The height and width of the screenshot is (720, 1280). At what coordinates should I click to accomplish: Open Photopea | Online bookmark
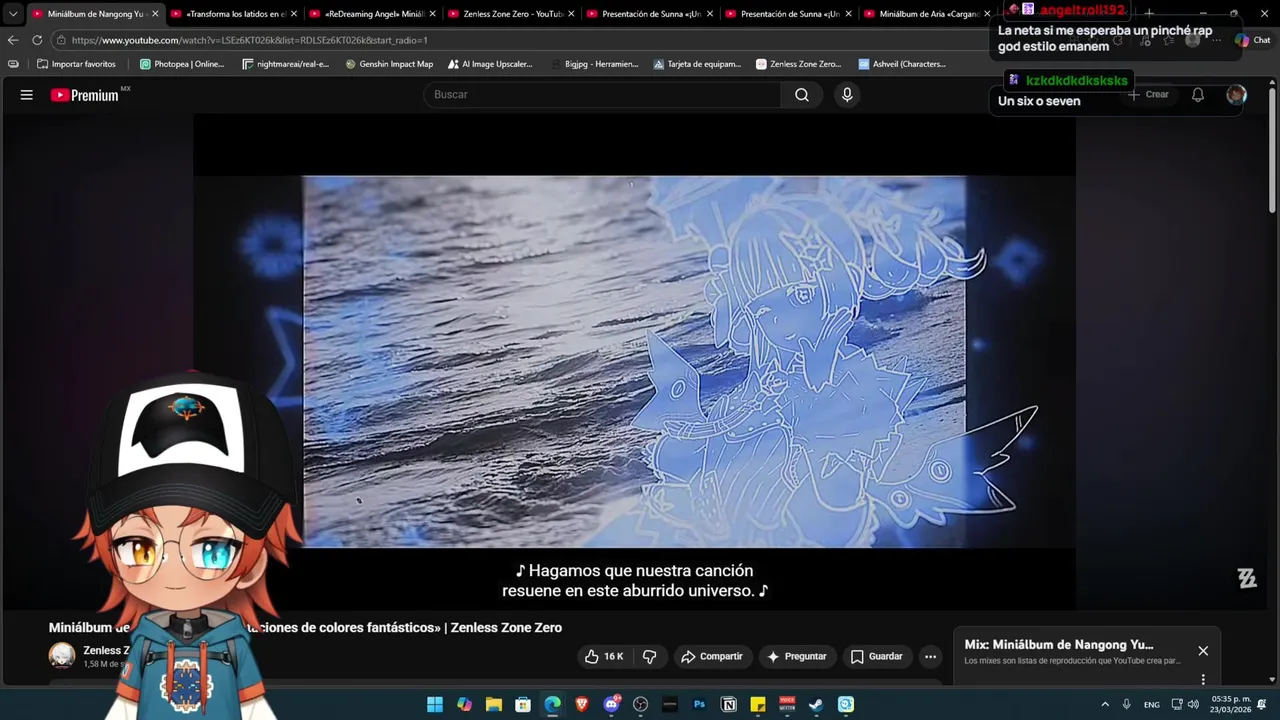tap(182, 64)
